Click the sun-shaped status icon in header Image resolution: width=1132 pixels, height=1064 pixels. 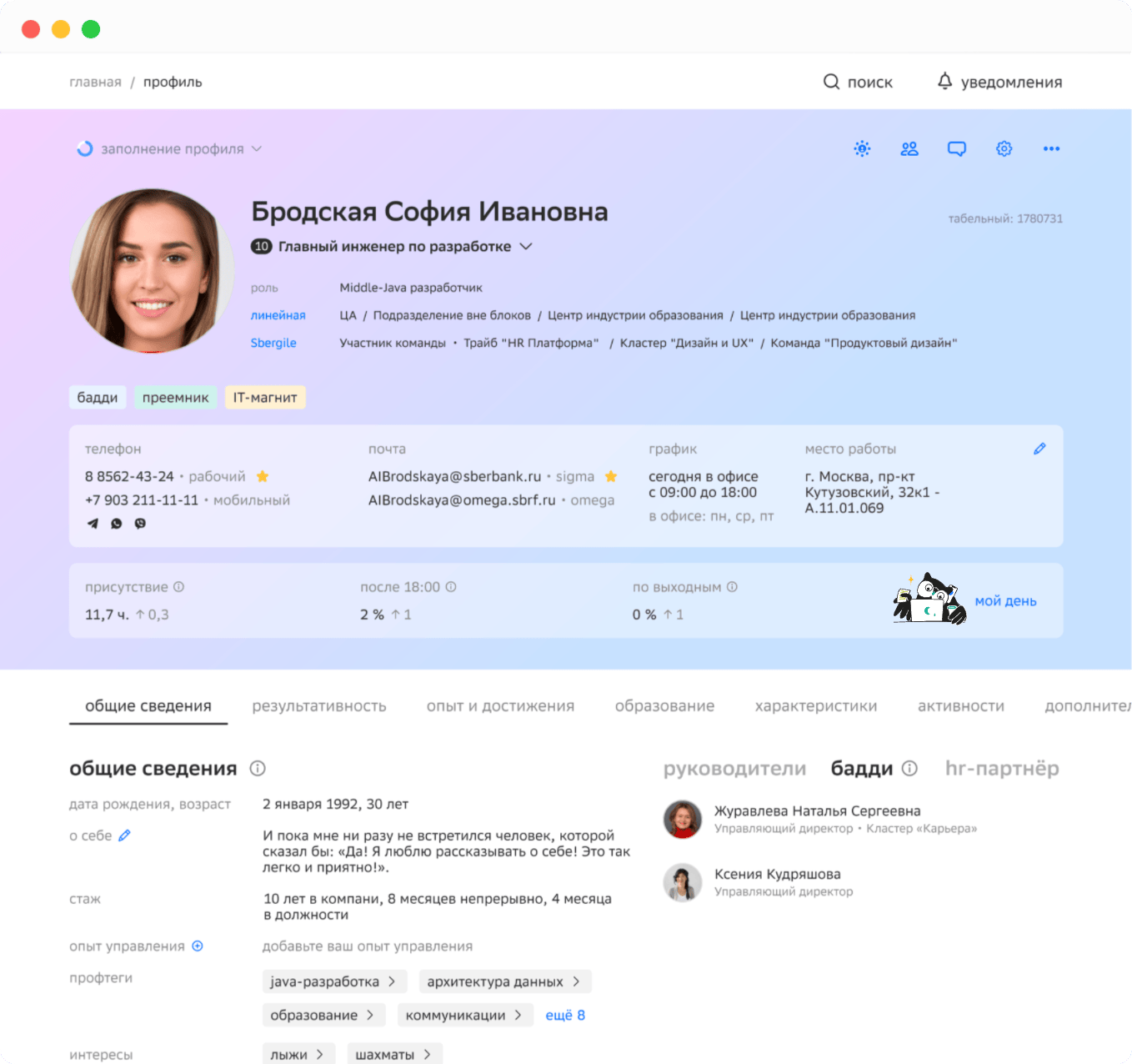pos(862,148)
